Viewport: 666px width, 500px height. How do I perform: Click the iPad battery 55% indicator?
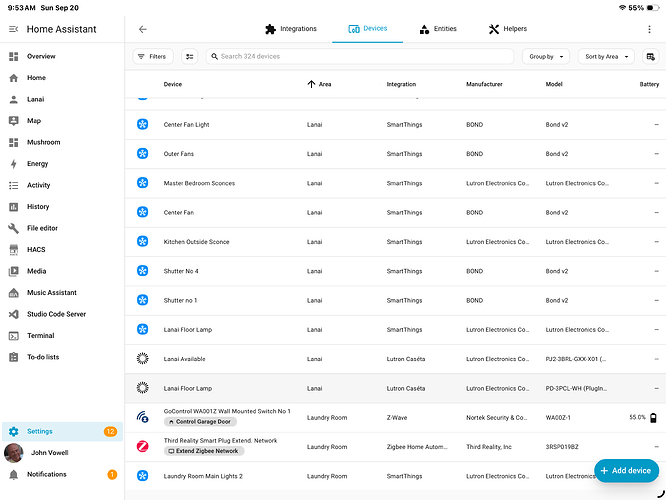click(x=643, y=8)
